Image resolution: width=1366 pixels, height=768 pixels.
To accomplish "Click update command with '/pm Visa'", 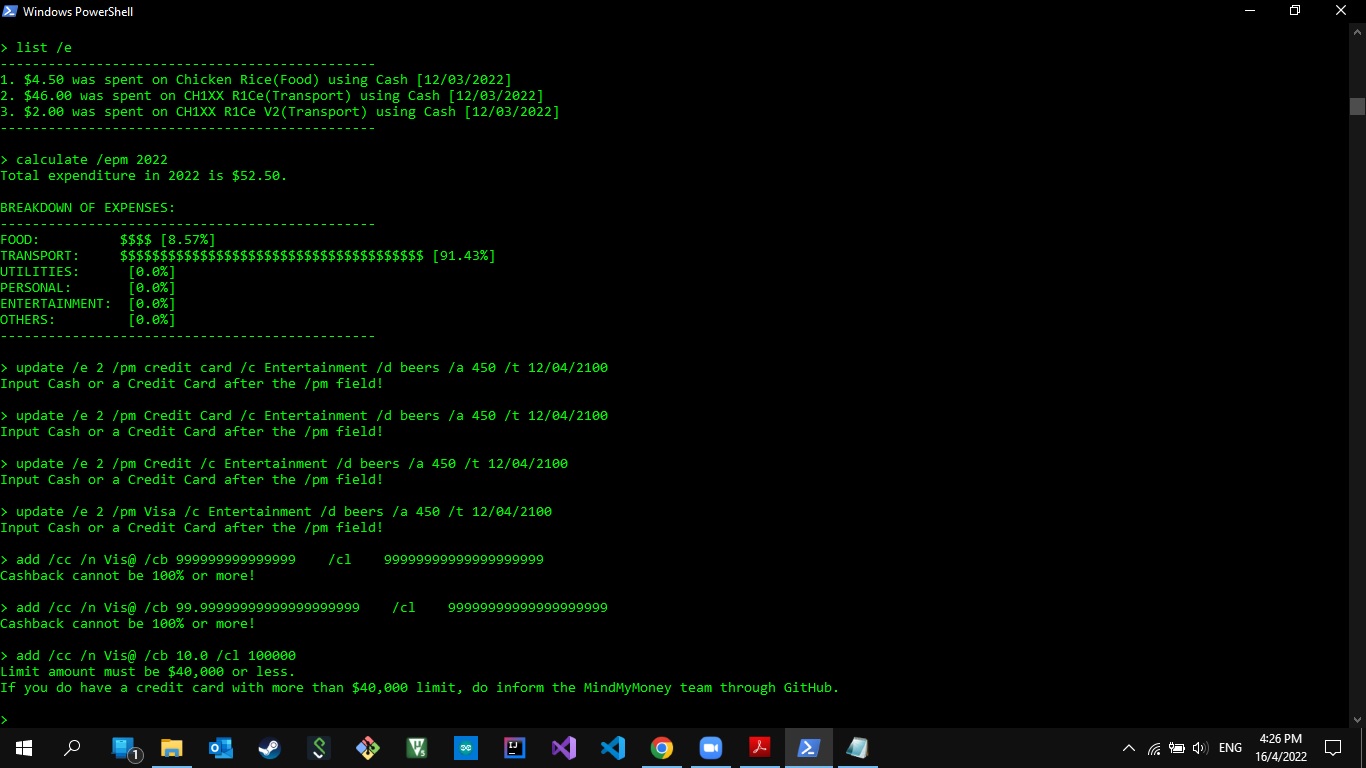I will coord(276,511).
